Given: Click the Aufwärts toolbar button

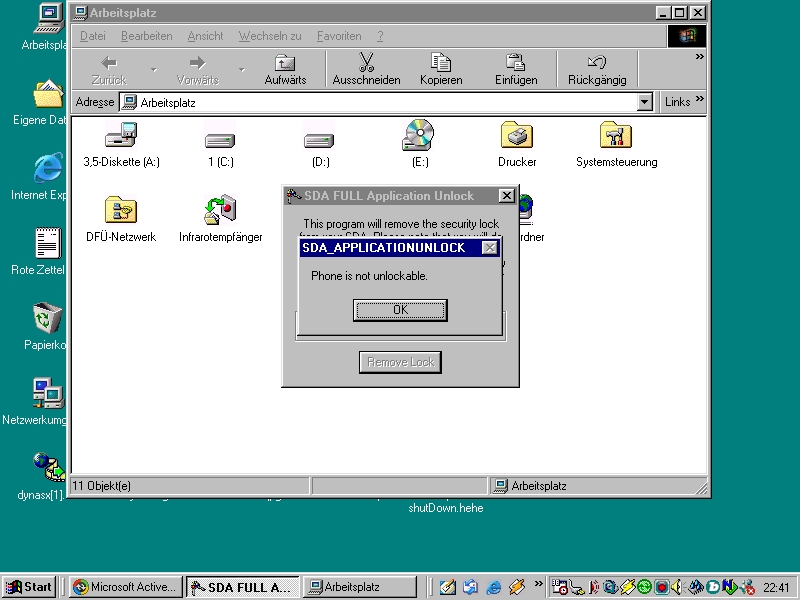Looking at the screenshot, I should (x=285, y=69).
